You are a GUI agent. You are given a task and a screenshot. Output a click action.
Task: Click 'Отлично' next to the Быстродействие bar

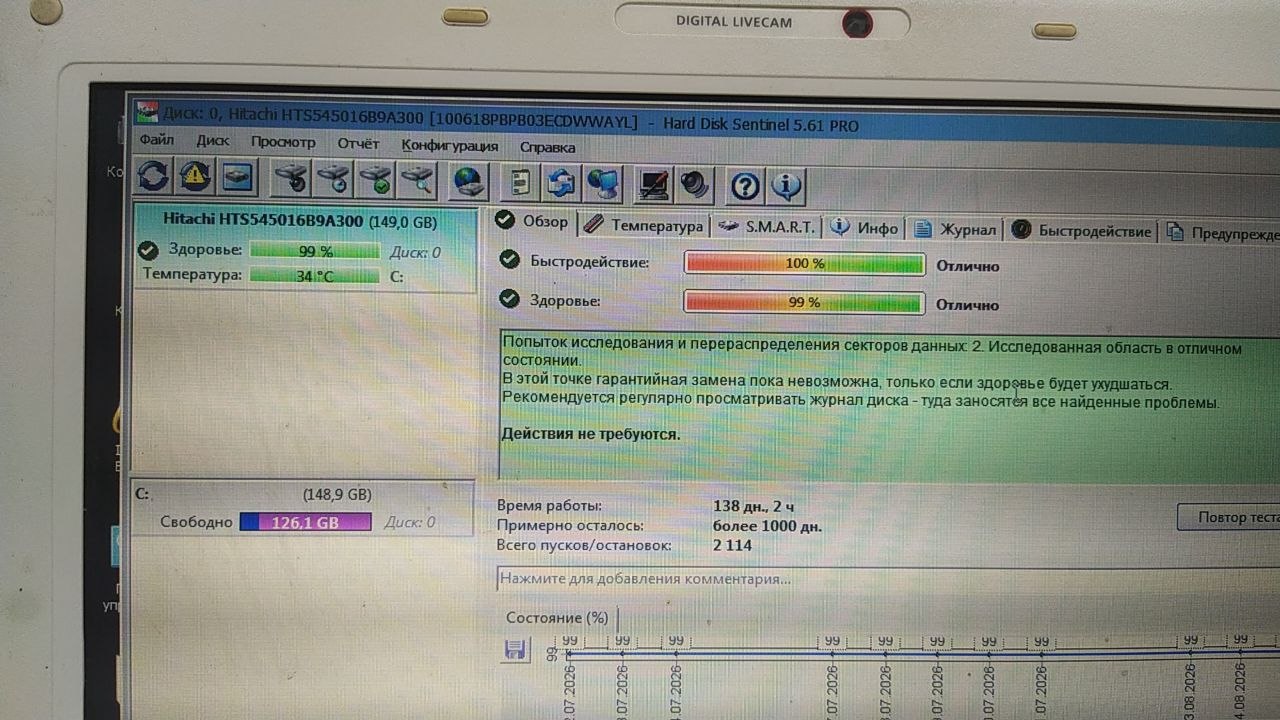[967, 266]
